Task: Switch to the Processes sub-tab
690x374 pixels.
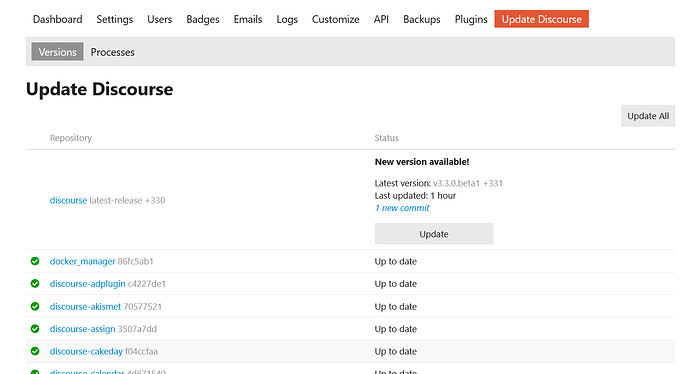Action: (113, 52)
